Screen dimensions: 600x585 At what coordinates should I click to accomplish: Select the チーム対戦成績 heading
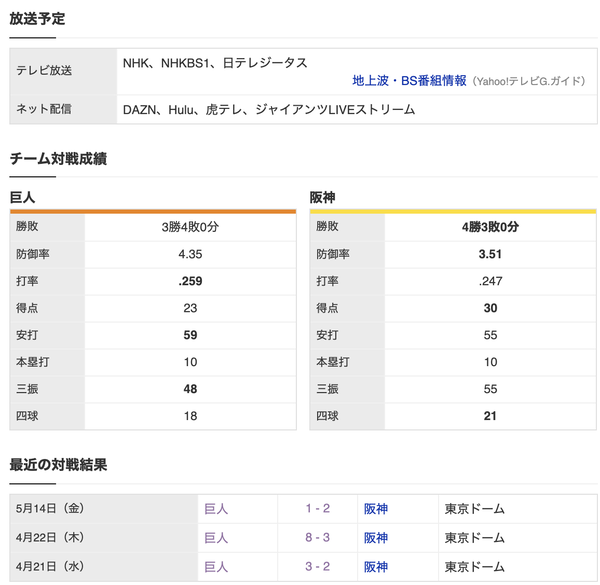[x=58, y=158]
